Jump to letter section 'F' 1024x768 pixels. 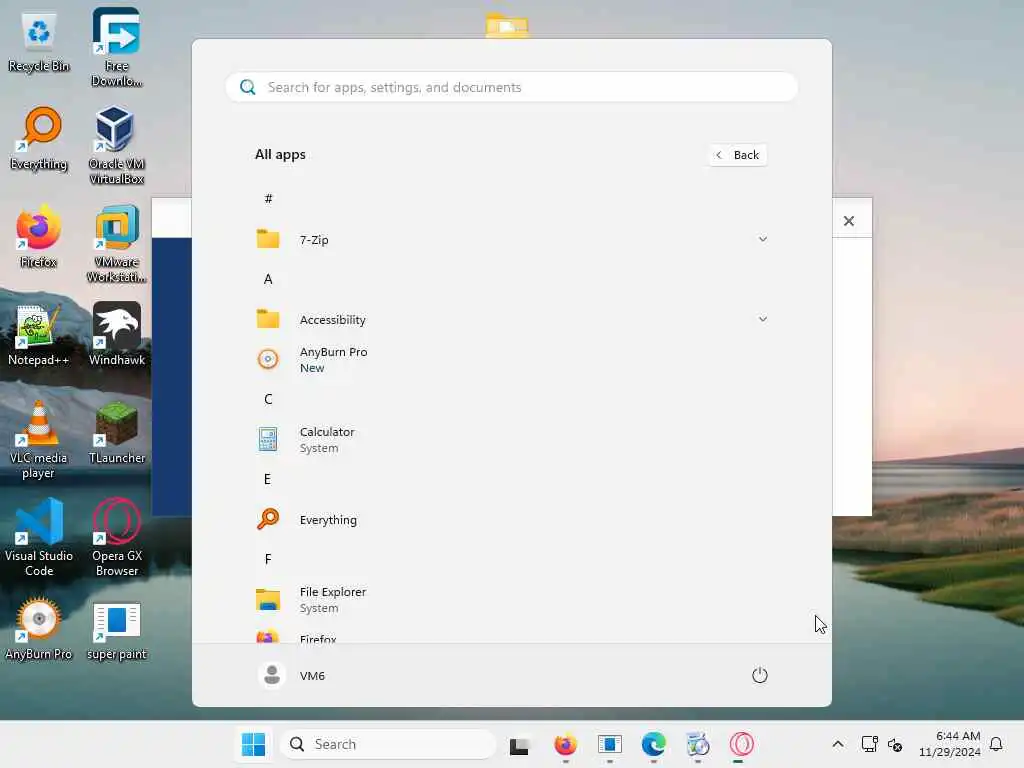268,560
